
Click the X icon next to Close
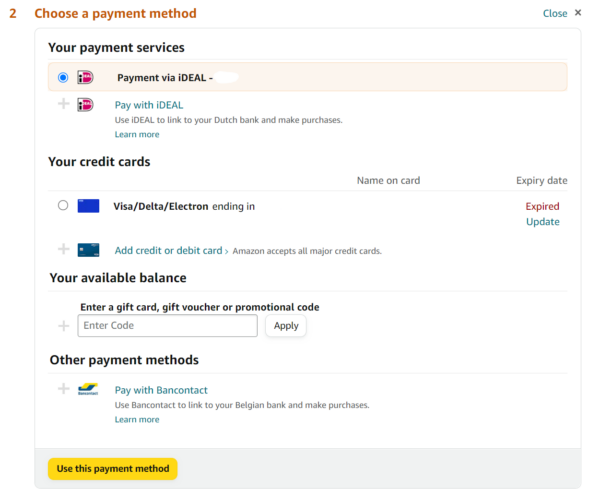pos(578,13)
